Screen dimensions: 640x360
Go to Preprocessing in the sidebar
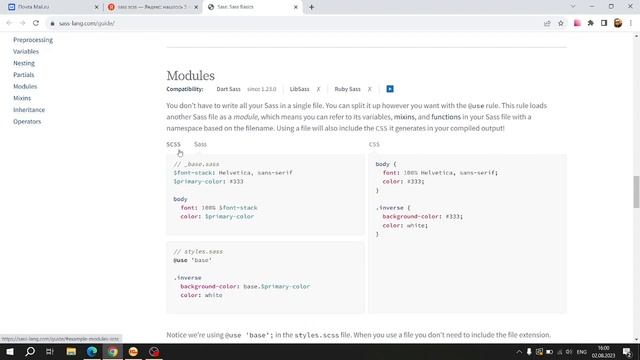coord(33,40)
